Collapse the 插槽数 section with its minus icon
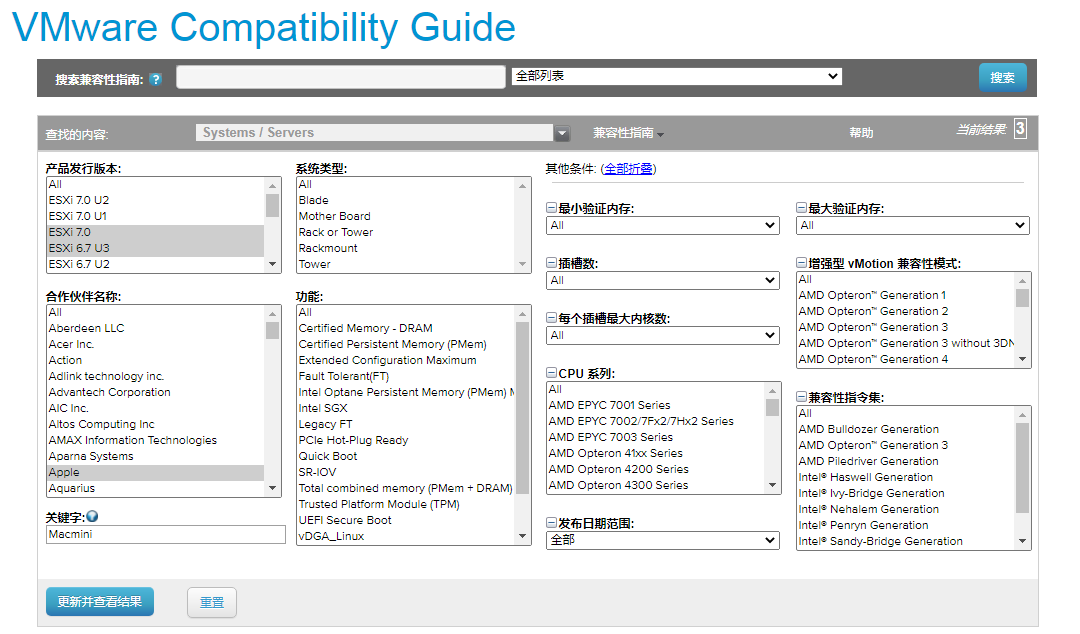 coord(551,263)
